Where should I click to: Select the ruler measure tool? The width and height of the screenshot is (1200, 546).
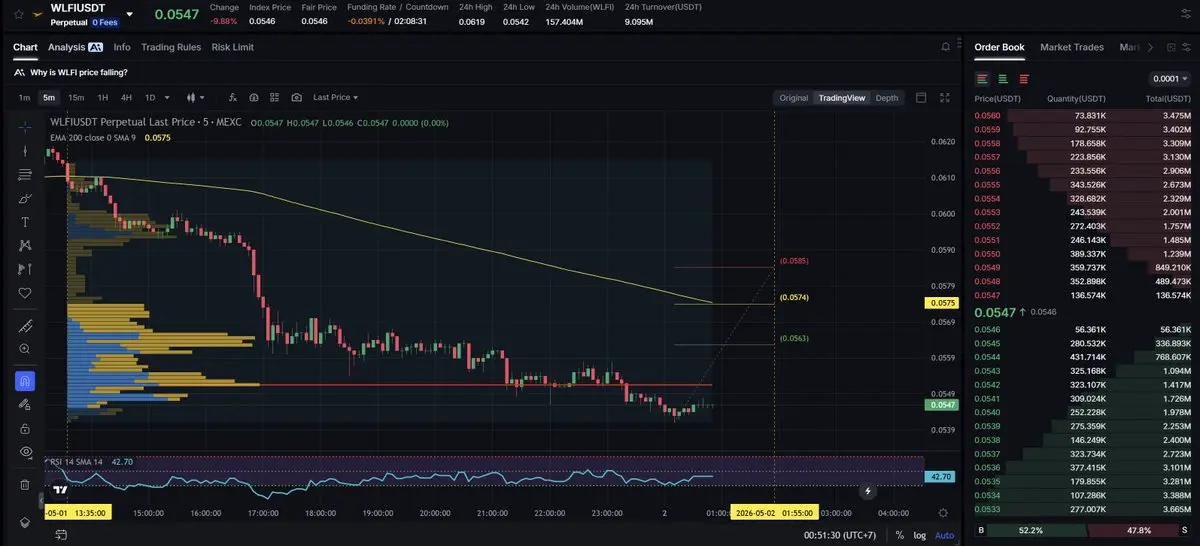coord(25,326)
